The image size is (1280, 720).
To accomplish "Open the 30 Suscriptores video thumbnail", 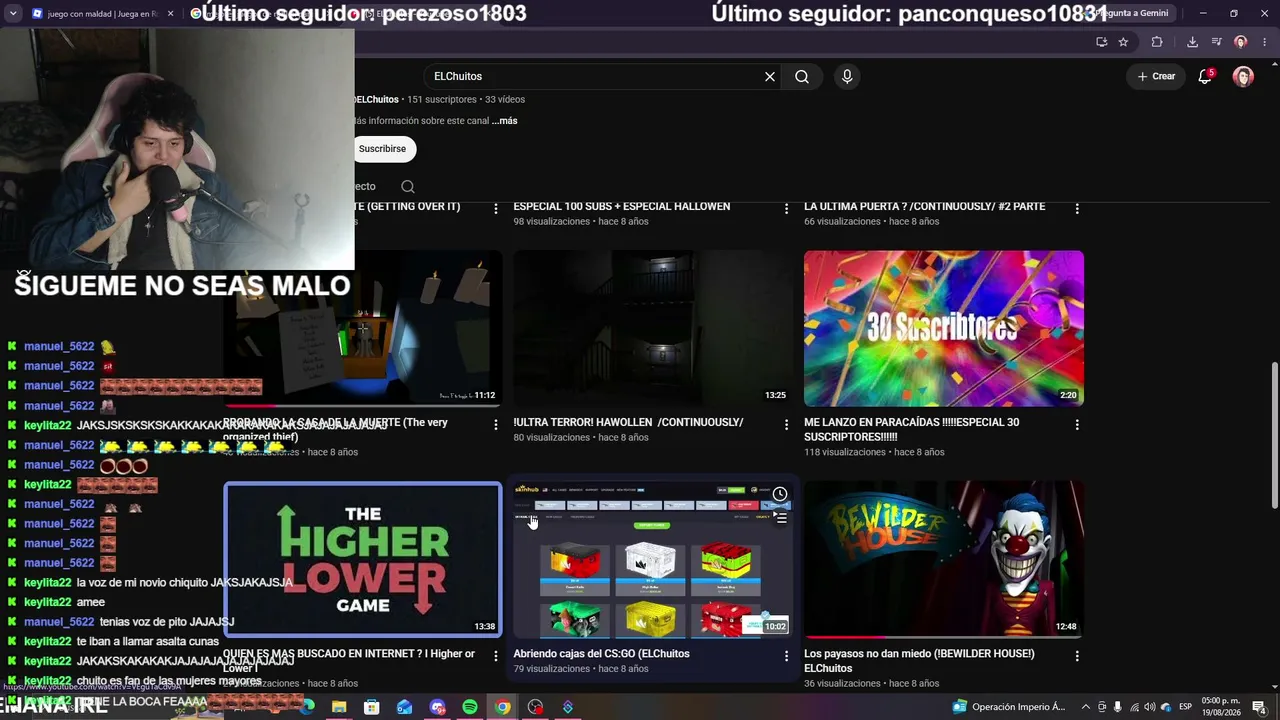I will (x=944, y=328).
